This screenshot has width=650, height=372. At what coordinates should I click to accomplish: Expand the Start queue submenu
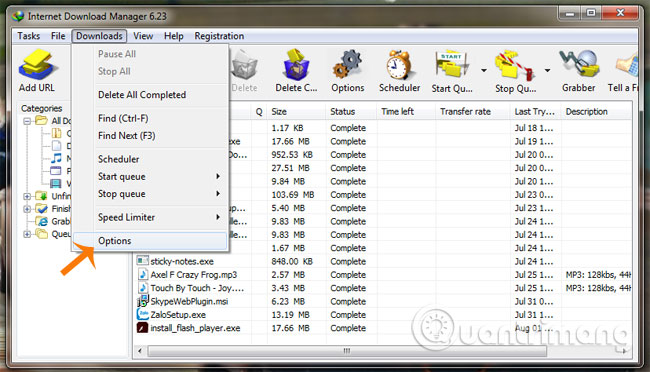pos(218,176)
